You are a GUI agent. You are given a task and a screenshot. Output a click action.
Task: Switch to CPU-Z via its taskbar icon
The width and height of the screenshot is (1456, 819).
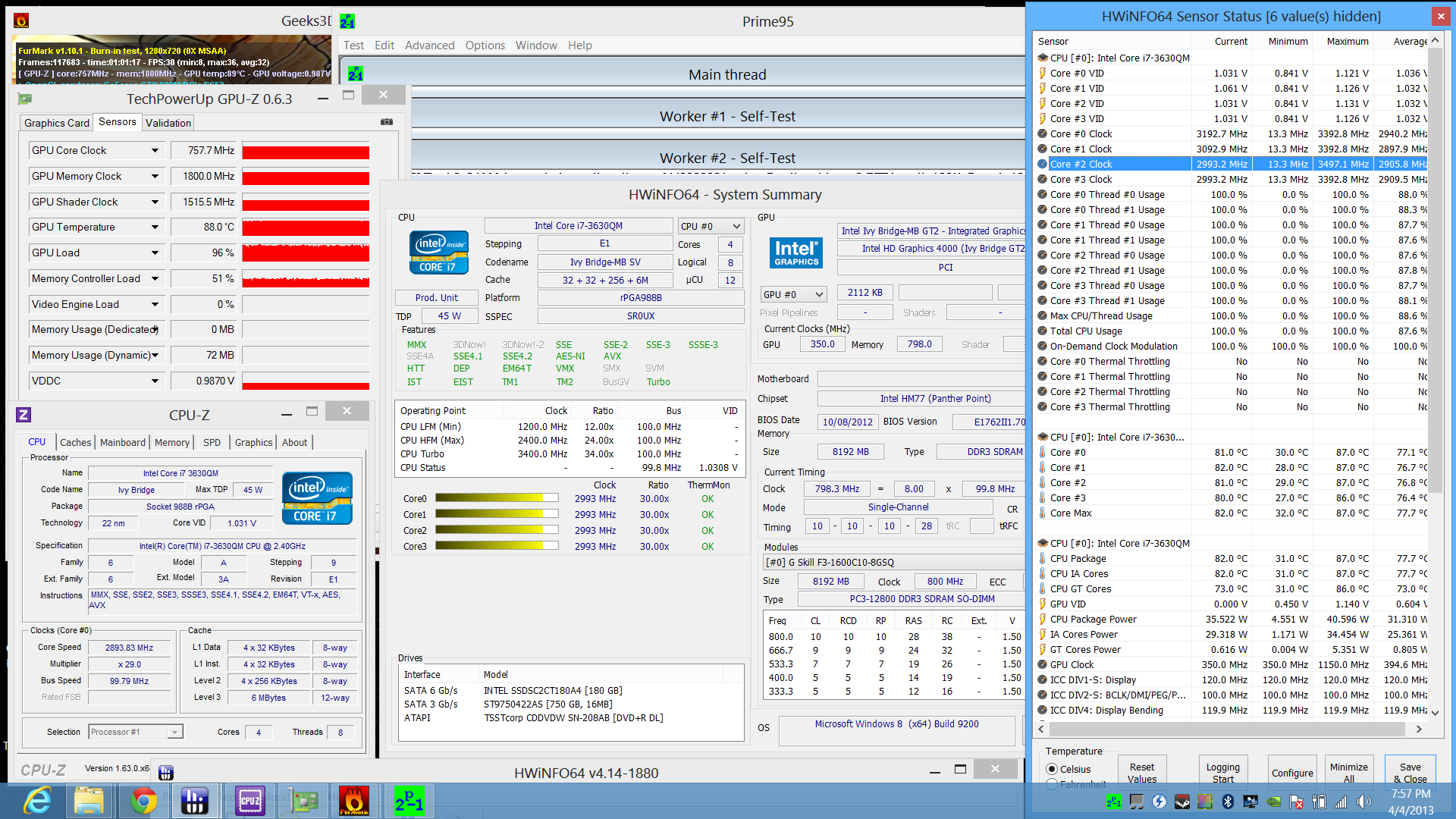249,801
